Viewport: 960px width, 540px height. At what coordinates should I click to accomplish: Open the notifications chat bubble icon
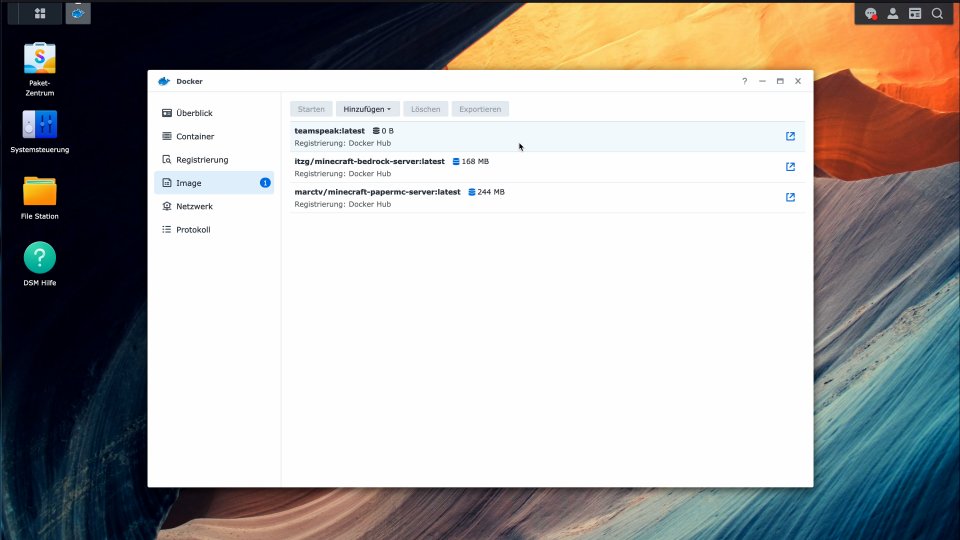click(870, 13)
